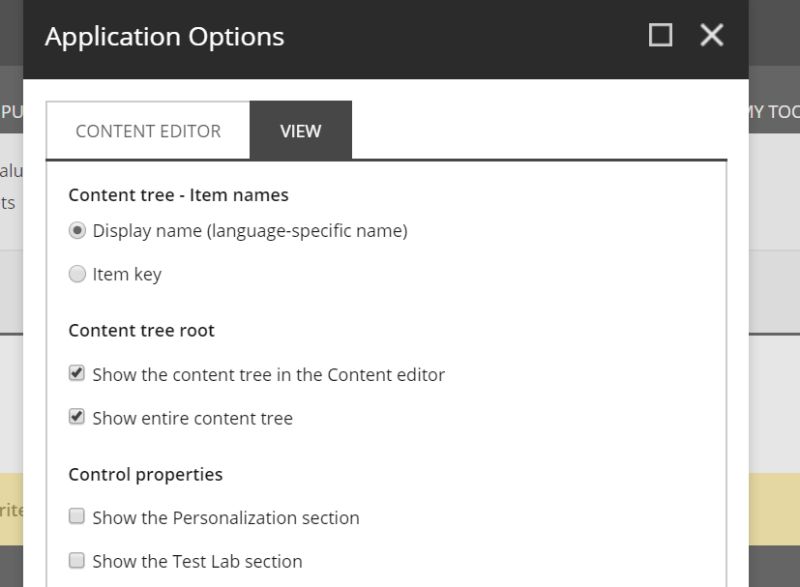Toggle Show the Test Lab section on
The image size is (800, 587).
75,561
